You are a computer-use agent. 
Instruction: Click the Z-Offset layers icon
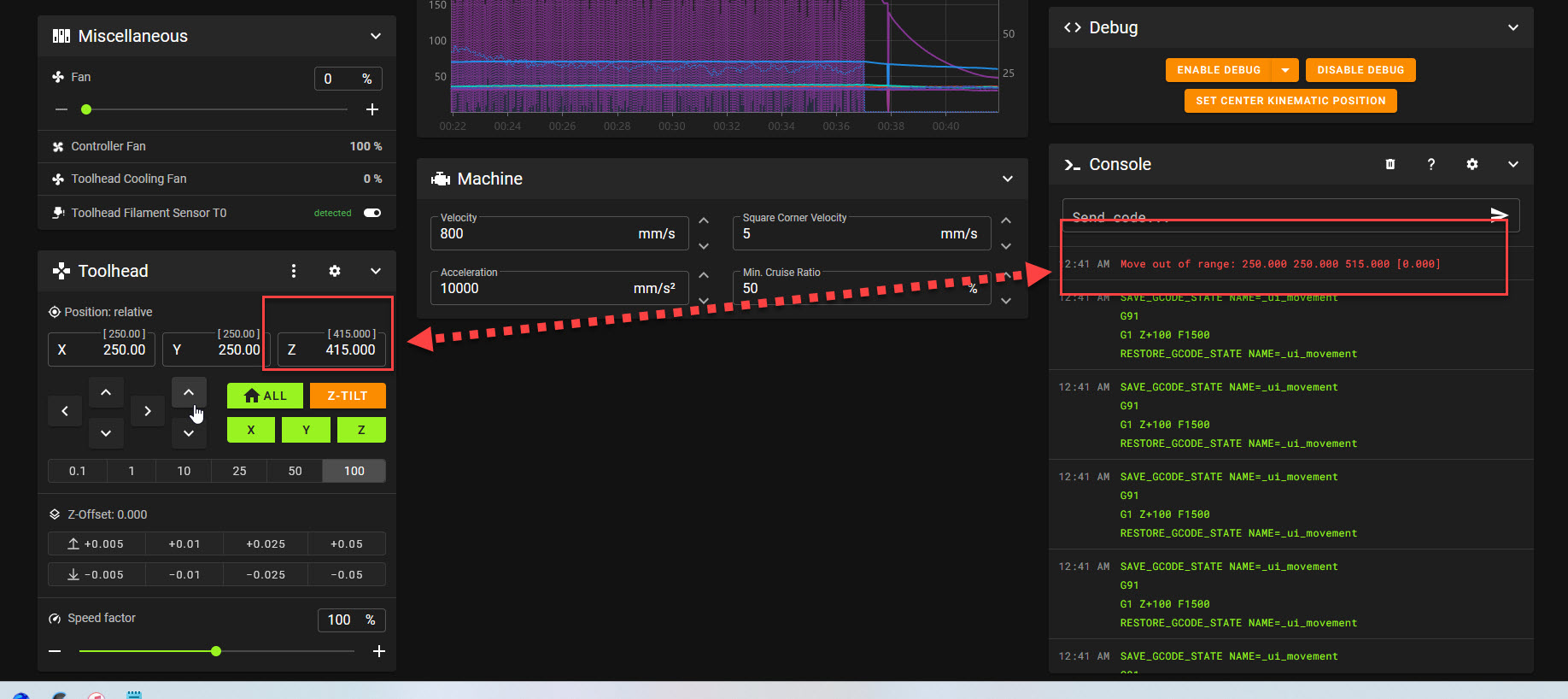click(55, 514)
